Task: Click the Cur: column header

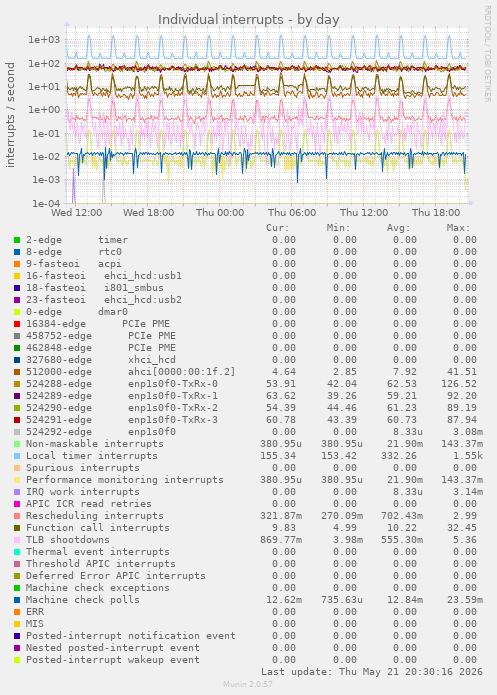Action: (278, 228)
